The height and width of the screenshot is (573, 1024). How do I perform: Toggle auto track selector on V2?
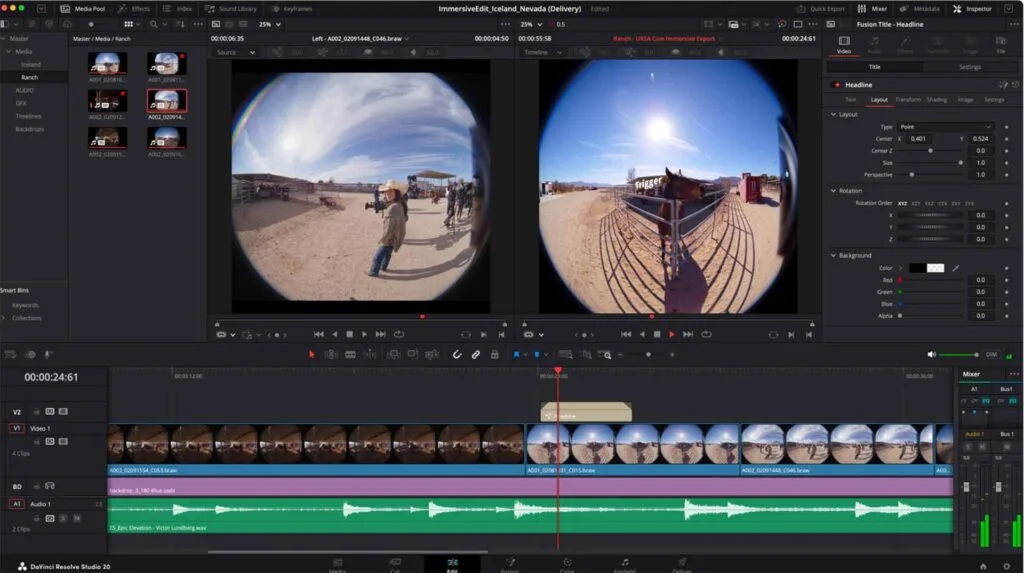(50, 412)
